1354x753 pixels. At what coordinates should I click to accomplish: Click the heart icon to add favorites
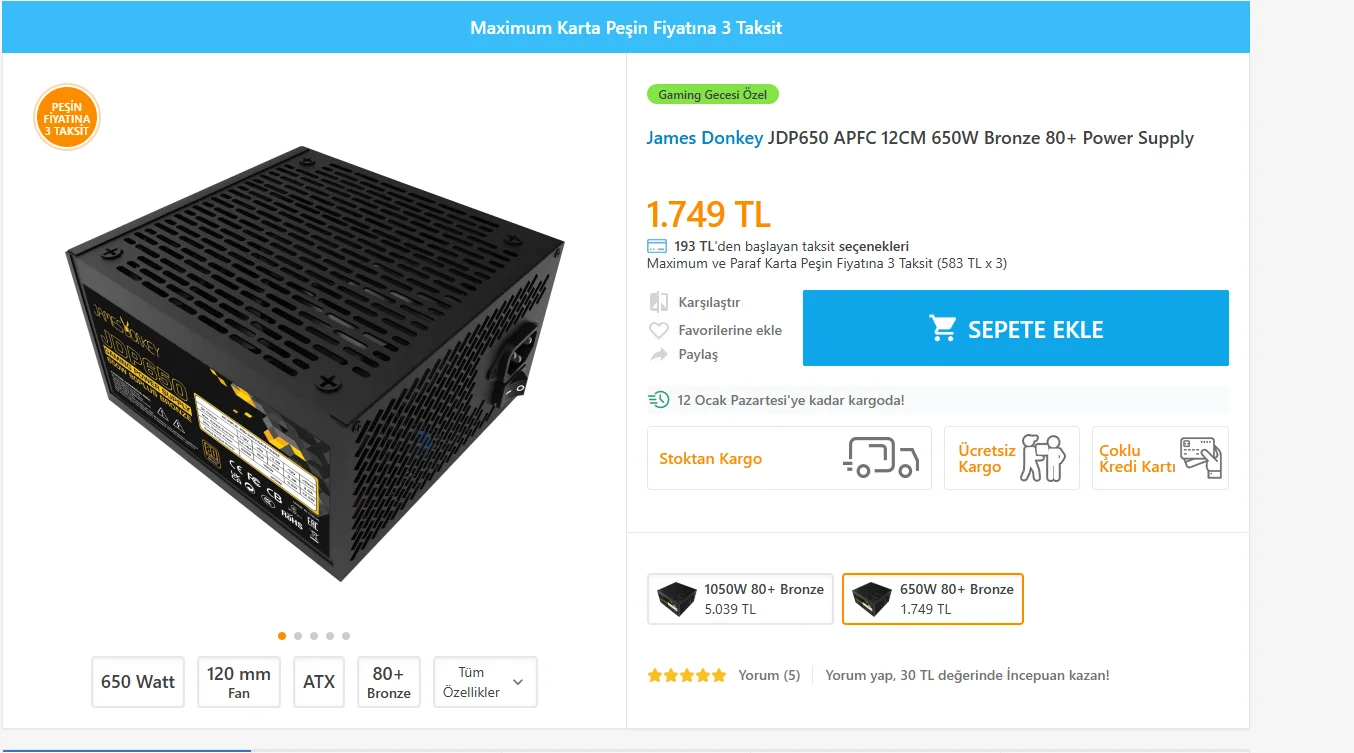coord(658,330)
